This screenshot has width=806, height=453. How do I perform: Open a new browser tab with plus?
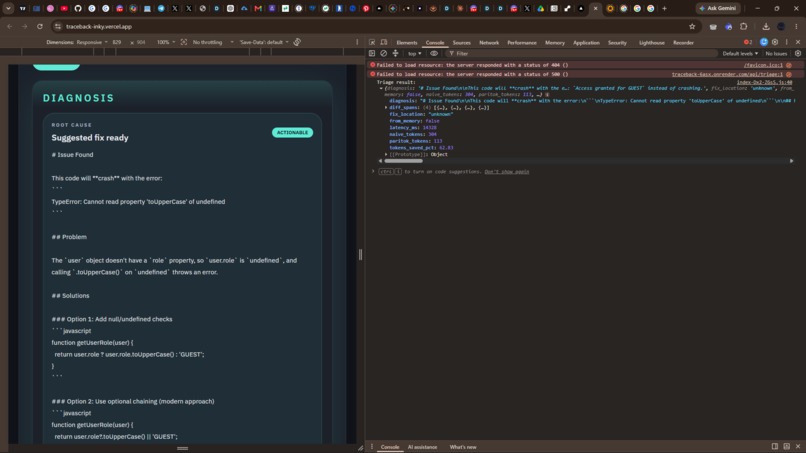tap(664, 8)
